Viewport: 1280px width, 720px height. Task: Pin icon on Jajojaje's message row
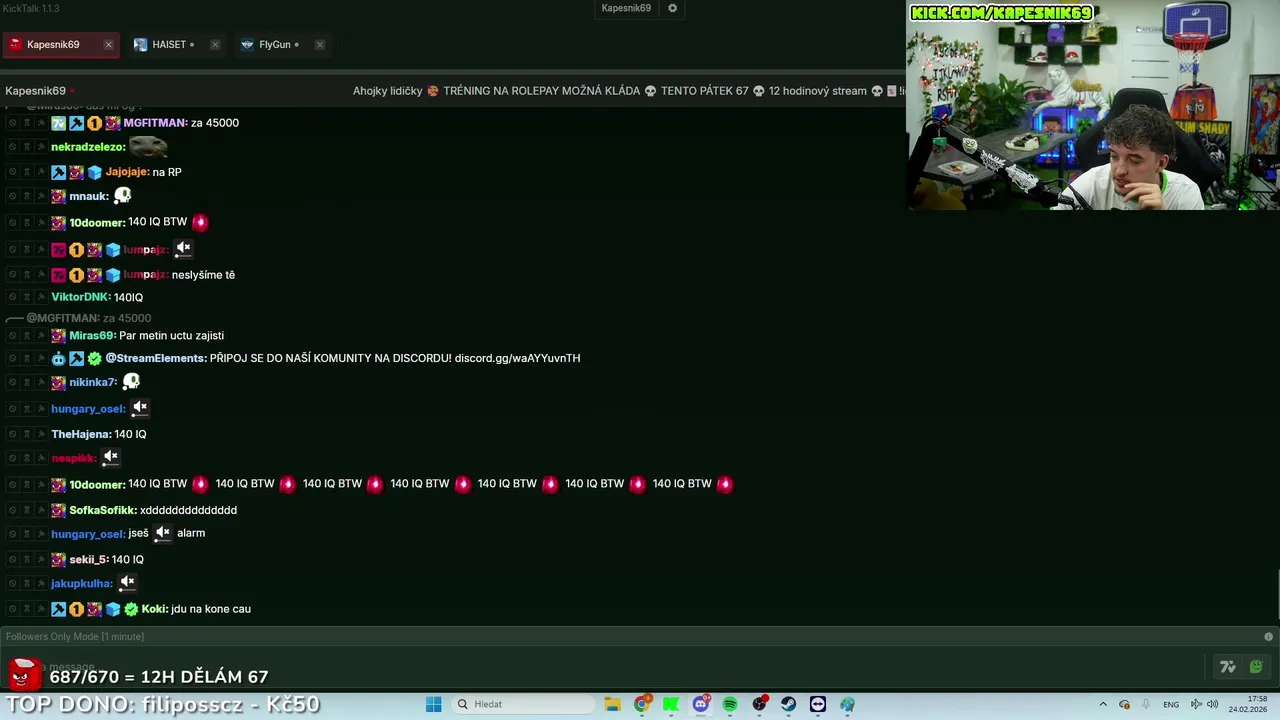point(42,172)
